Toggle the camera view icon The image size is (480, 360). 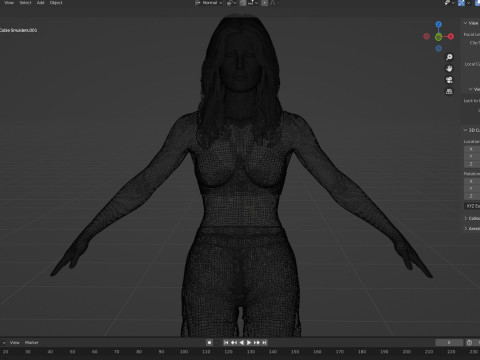449,80
